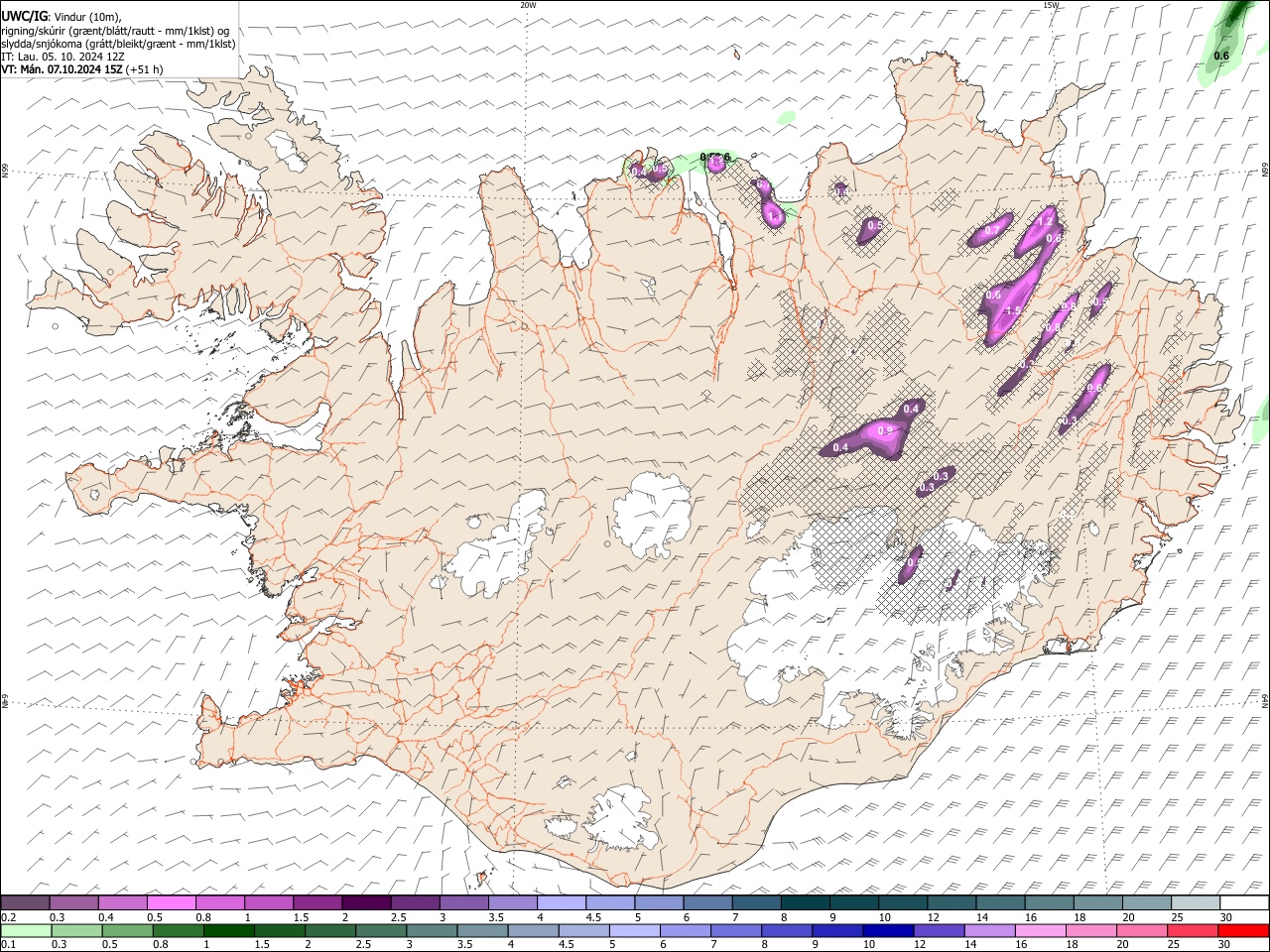Select the rain legend swatch labeled 14
Screen dimensions: 1270x952
pos(989,930)
